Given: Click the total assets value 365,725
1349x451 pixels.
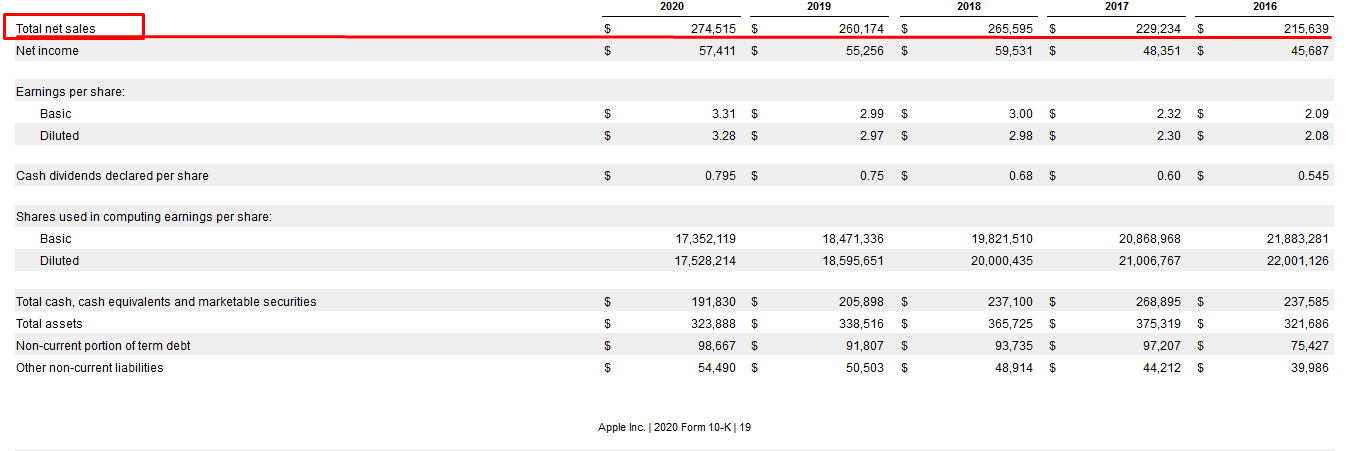Looking at the screenshot, I should click(1010, 324).
